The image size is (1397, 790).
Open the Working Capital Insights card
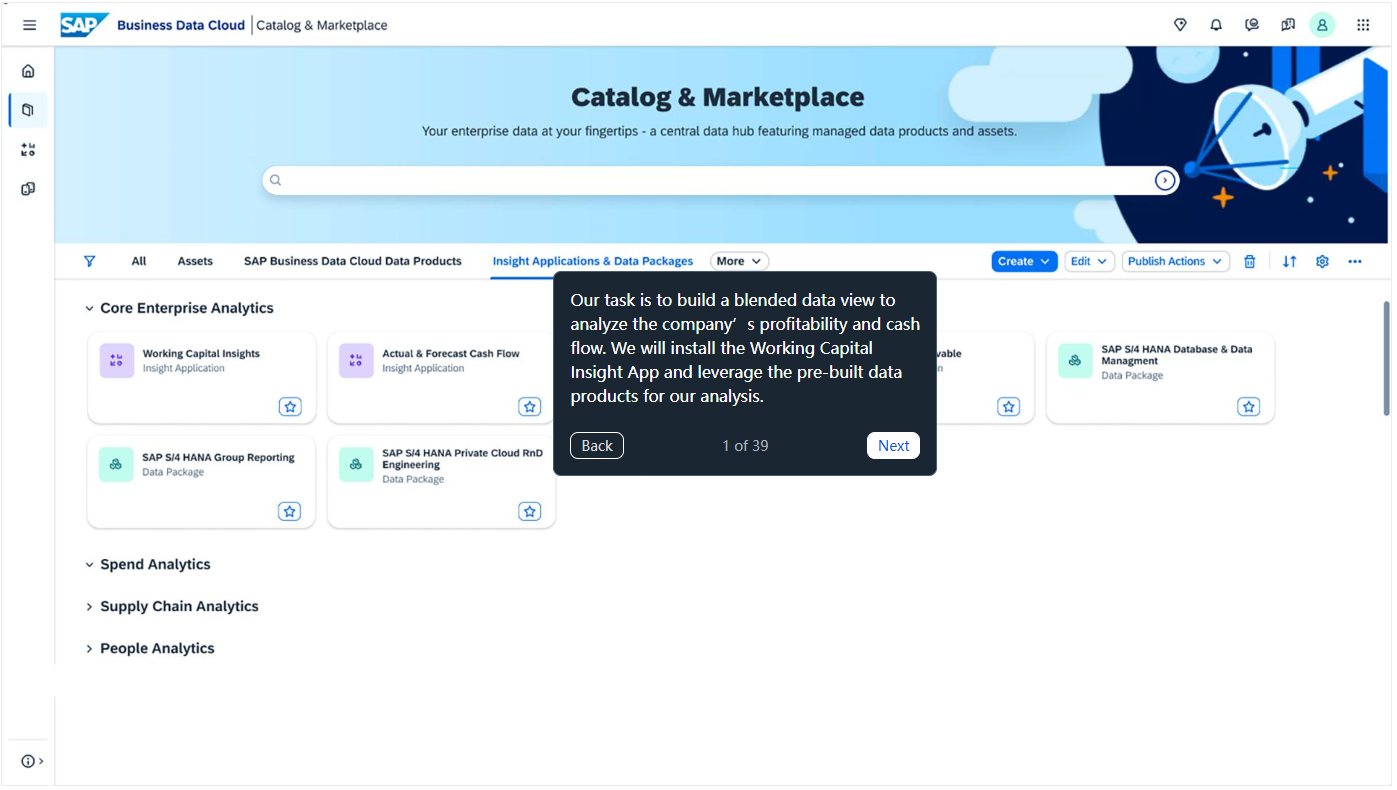coord(202,378)
